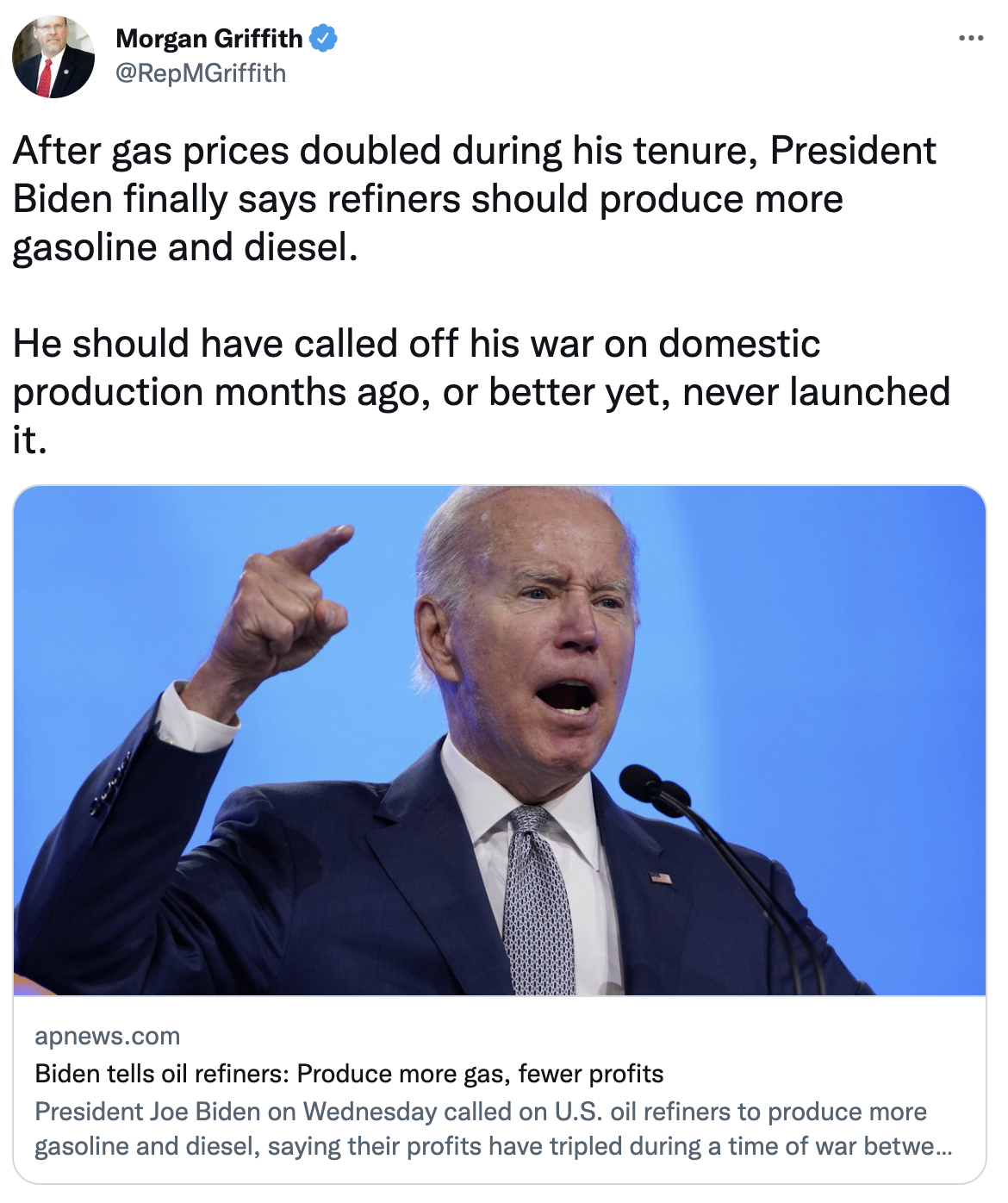Click the blue verified checkmark badge
This screenshot has height=1203, width=1008.
[x=323, y=39]
